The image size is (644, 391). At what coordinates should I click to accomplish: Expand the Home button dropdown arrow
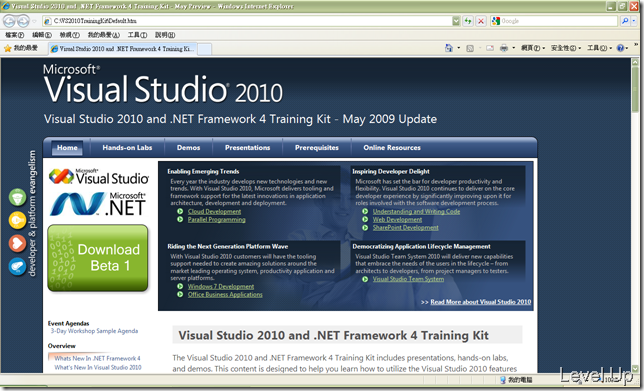pyautogui.click(x=459, y=48)
